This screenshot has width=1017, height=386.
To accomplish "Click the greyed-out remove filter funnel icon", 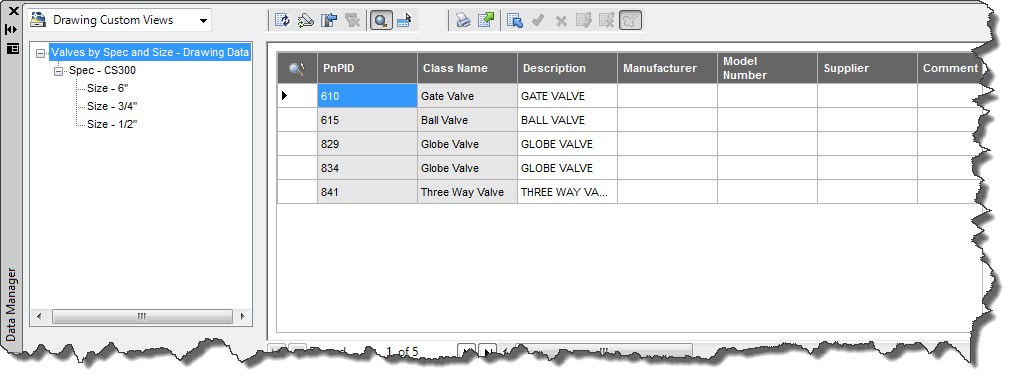I will tap(352, 21).
